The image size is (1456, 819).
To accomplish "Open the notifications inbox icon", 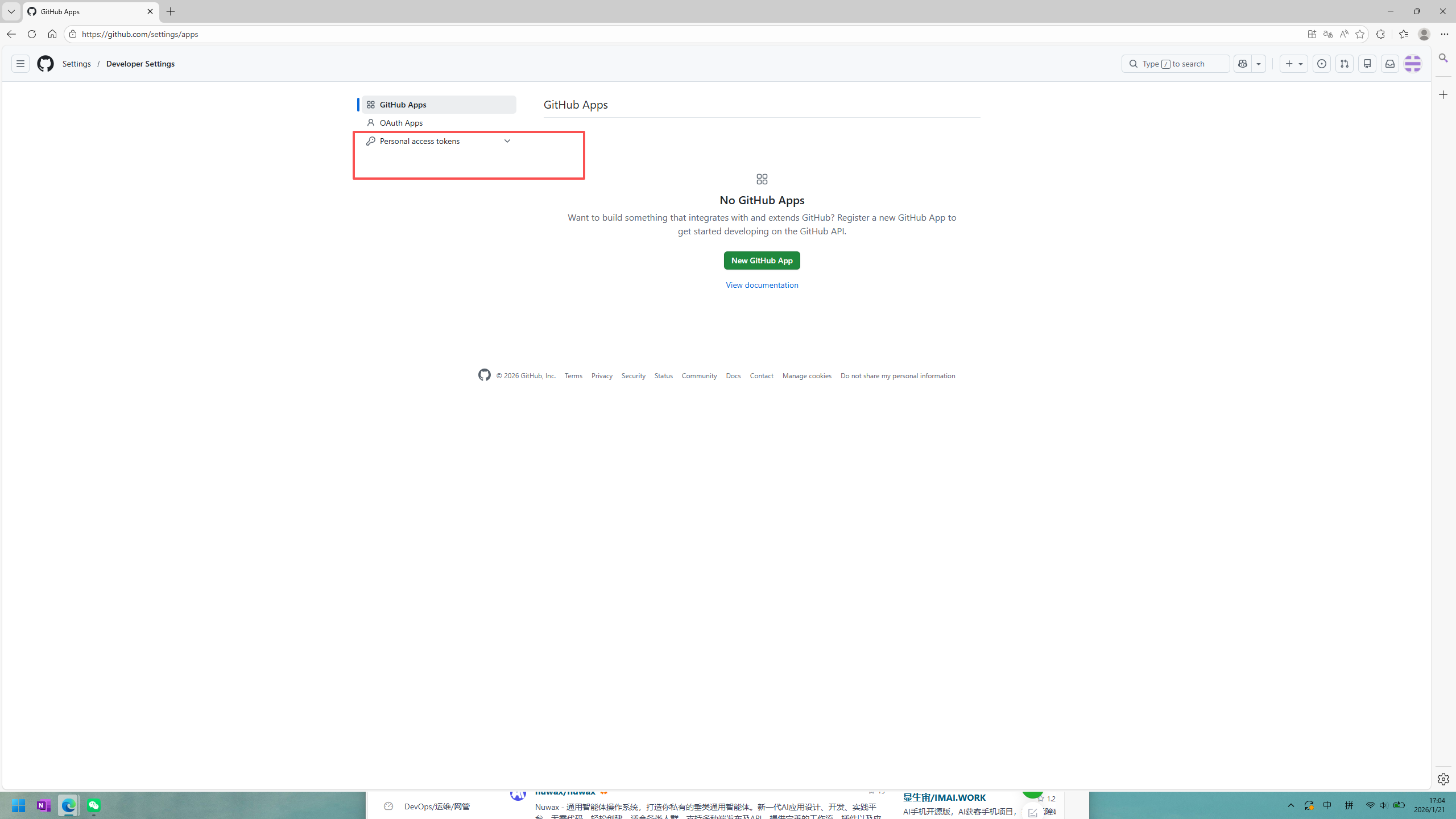I will coord(1389,64).
